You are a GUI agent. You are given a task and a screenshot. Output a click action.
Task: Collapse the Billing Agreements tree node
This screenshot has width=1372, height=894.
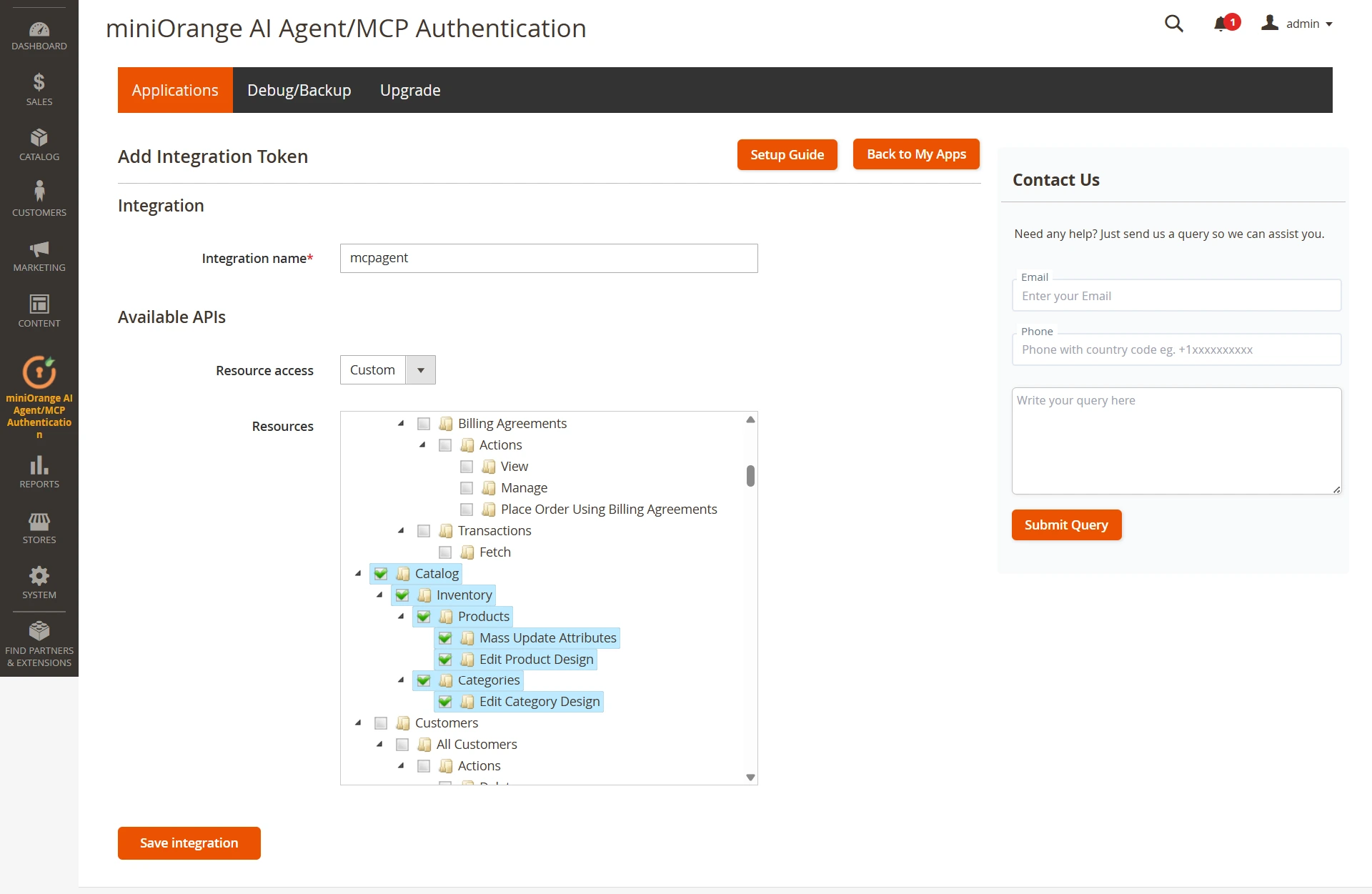click(x=401, y=424)
